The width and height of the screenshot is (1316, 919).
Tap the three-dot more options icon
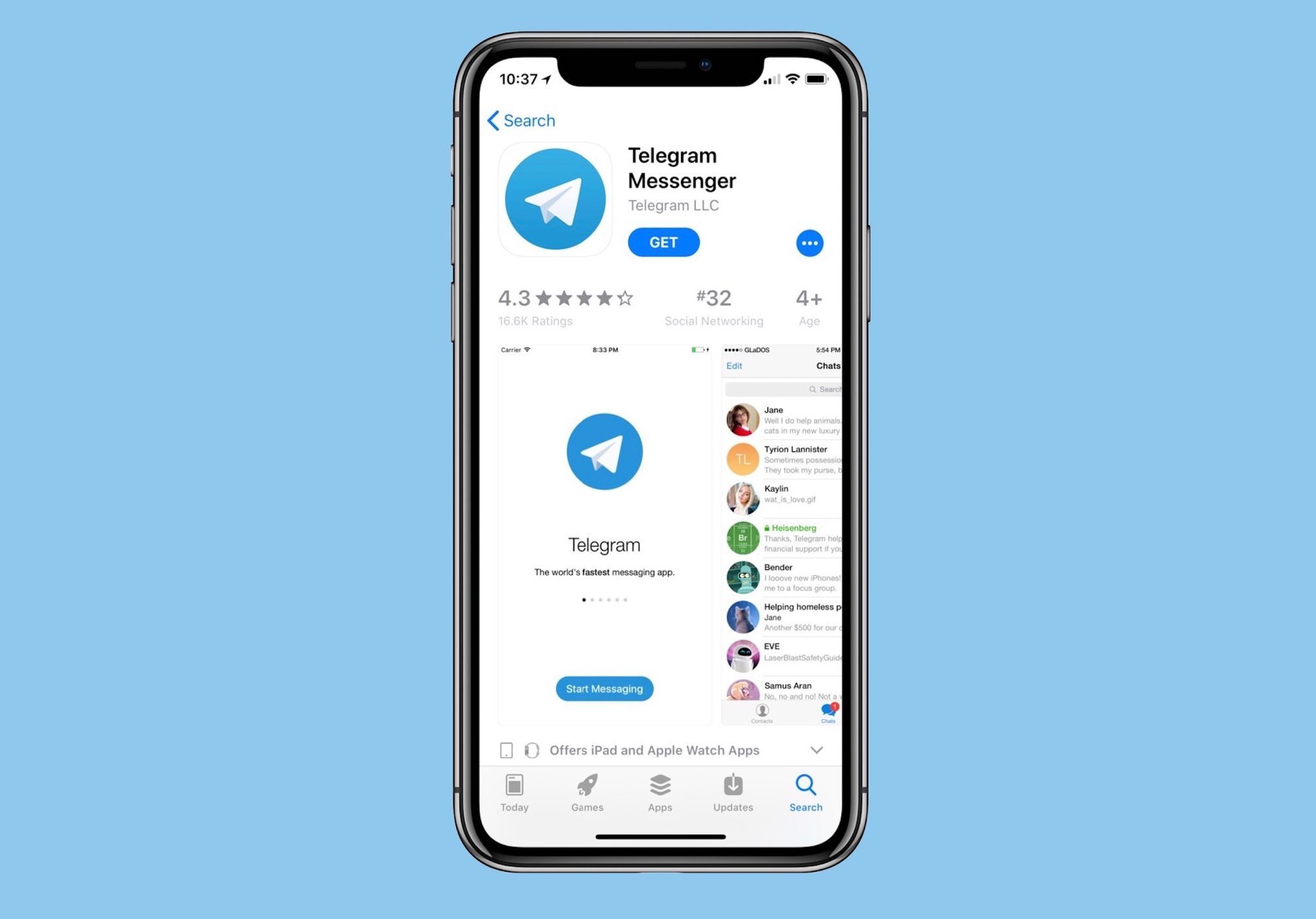810,243
